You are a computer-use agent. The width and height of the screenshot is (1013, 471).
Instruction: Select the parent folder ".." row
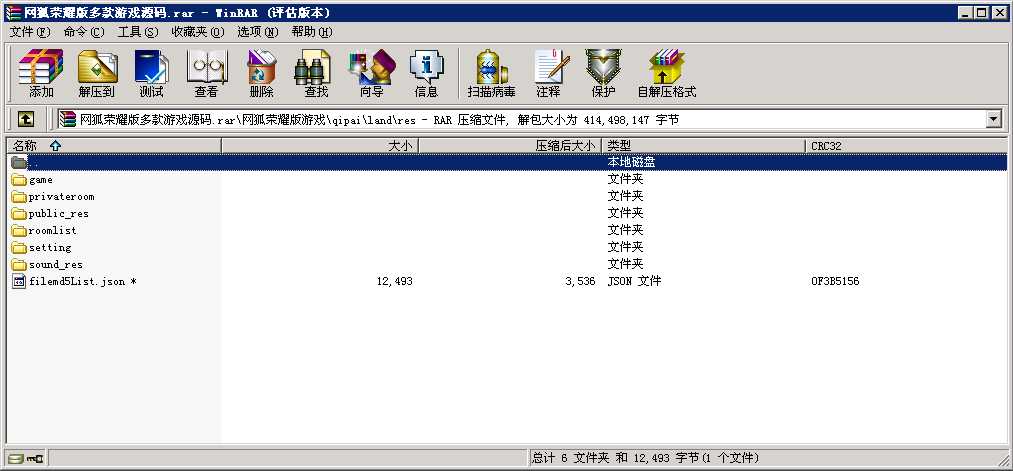pyautogui.click(x=506, y=162)
